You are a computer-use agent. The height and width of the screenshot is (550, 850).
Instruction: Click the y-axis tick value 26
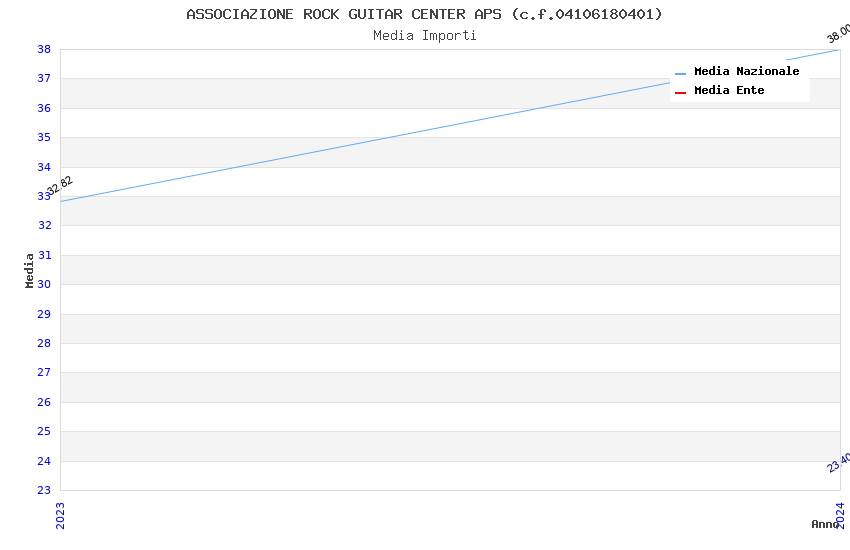[44, 402]
